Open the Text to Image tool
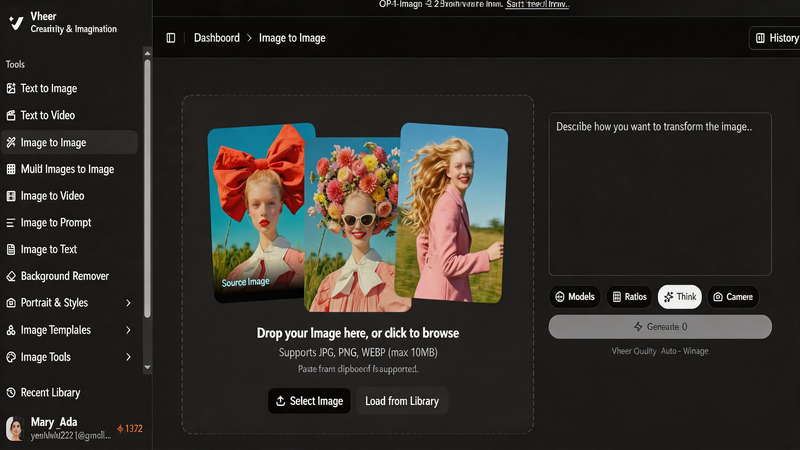Viewport: 800px width, 450px height. tap(48, 89)
